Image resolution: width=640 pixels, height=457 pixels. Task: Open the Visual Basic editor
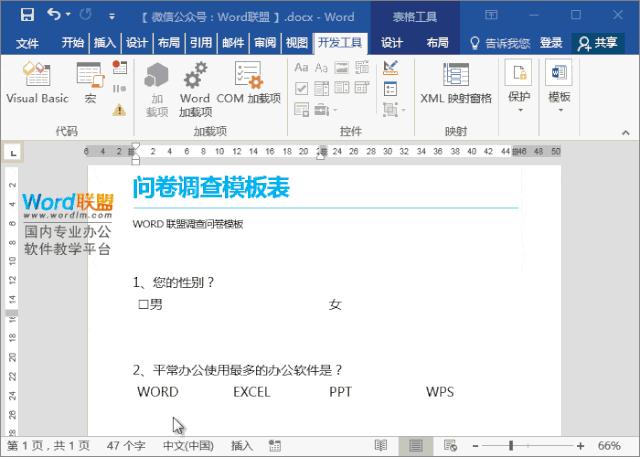pos(37,83)
